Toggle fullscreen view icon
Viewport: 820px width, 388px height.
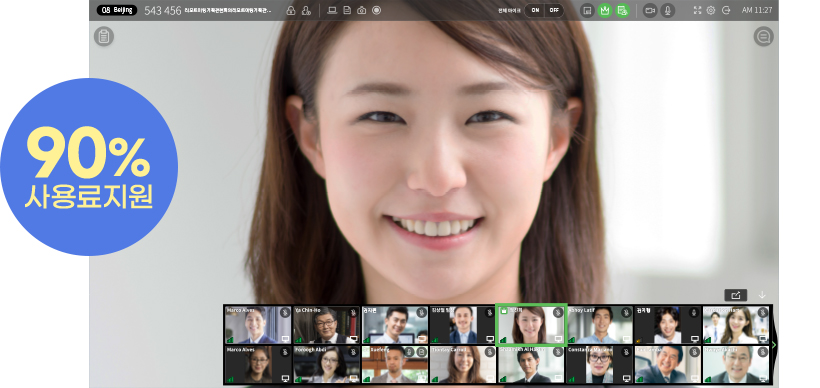click(x=697, y=10)
